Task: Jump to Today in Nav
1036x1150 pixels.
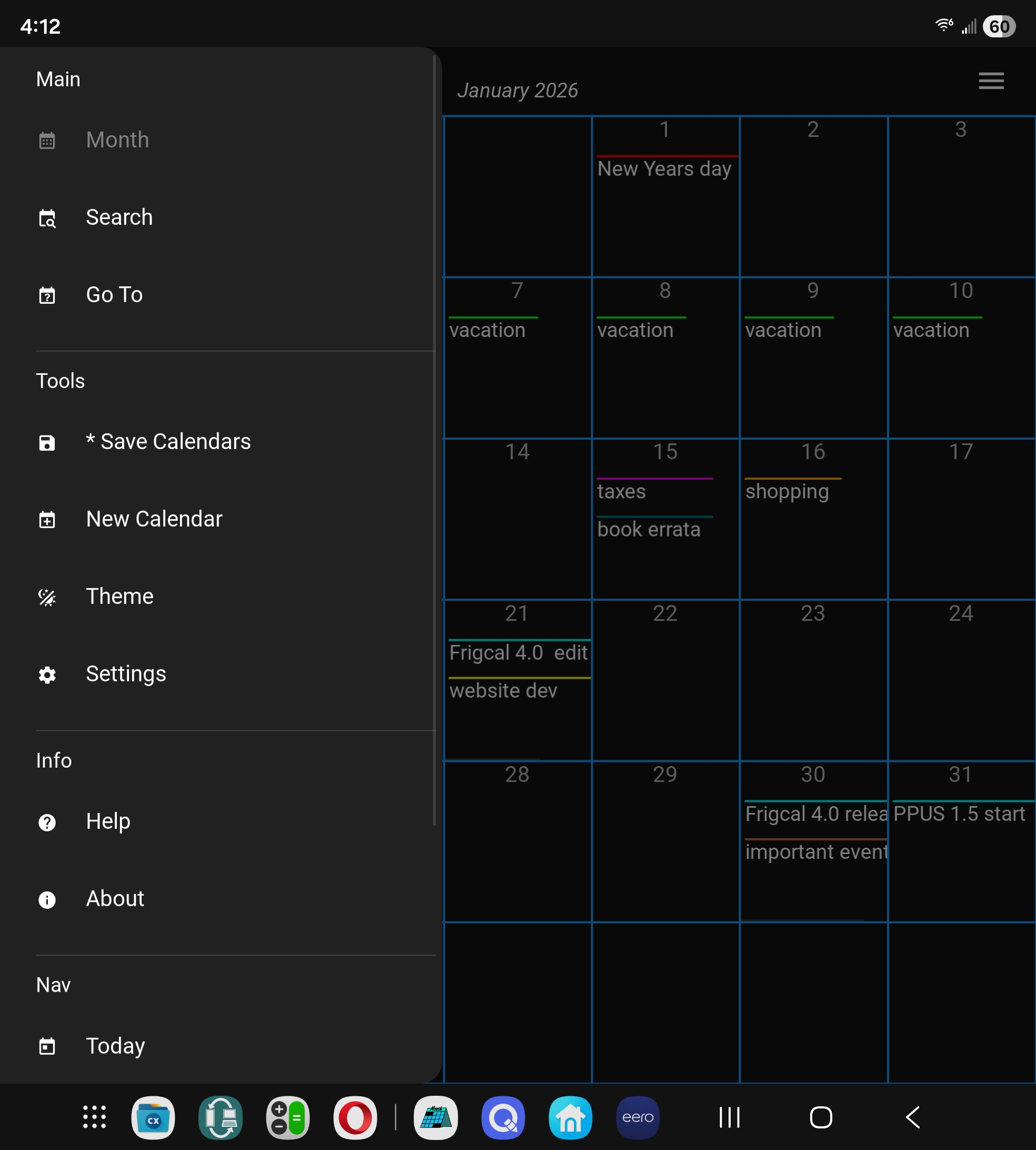Action: [116, 1046]
